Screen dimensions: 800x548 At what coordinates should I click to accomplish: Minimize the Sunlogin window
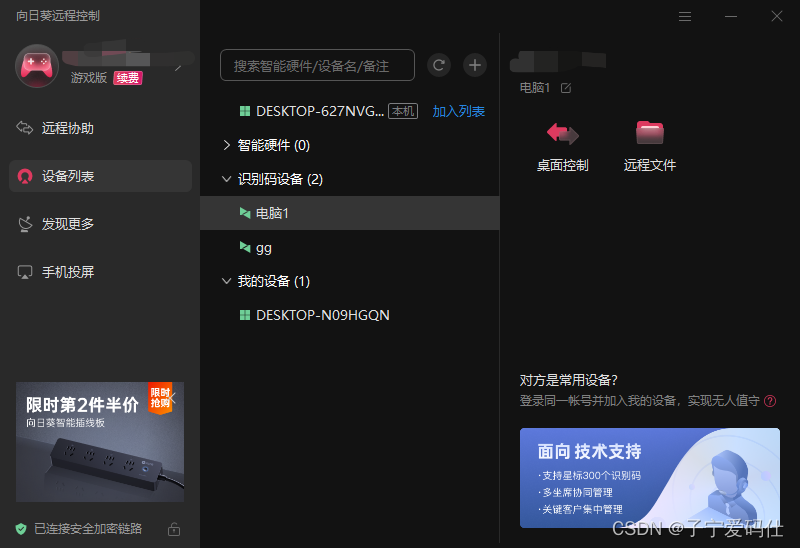click(731, 17)
